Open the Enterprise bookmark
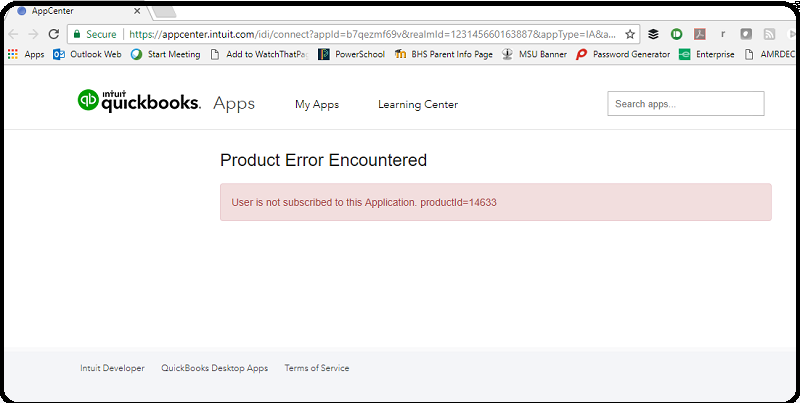Viewport: 800px width, 403px height. tap(707, 54)
